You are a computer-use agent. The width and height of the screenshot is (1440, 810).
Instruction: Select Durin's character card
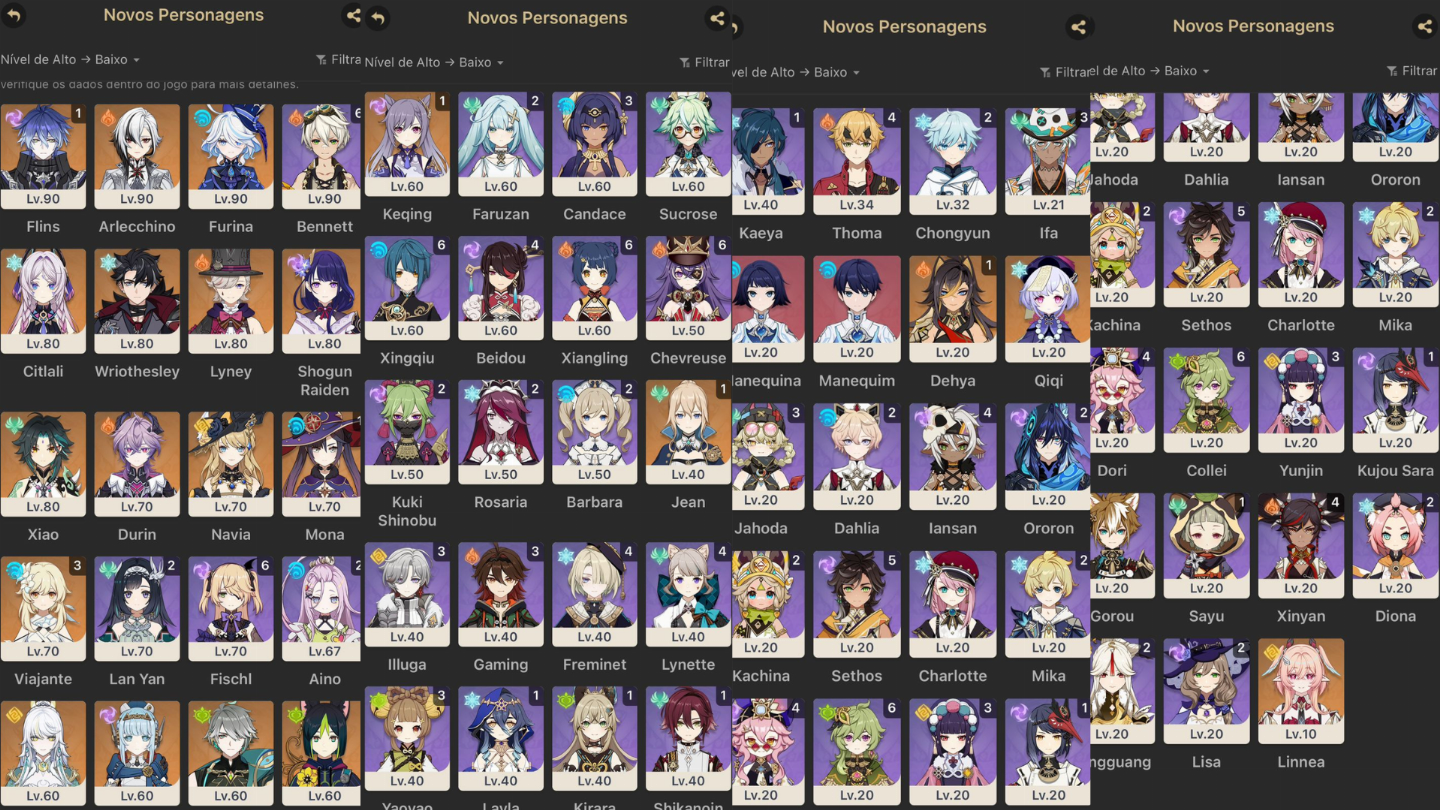pos(137,464)
